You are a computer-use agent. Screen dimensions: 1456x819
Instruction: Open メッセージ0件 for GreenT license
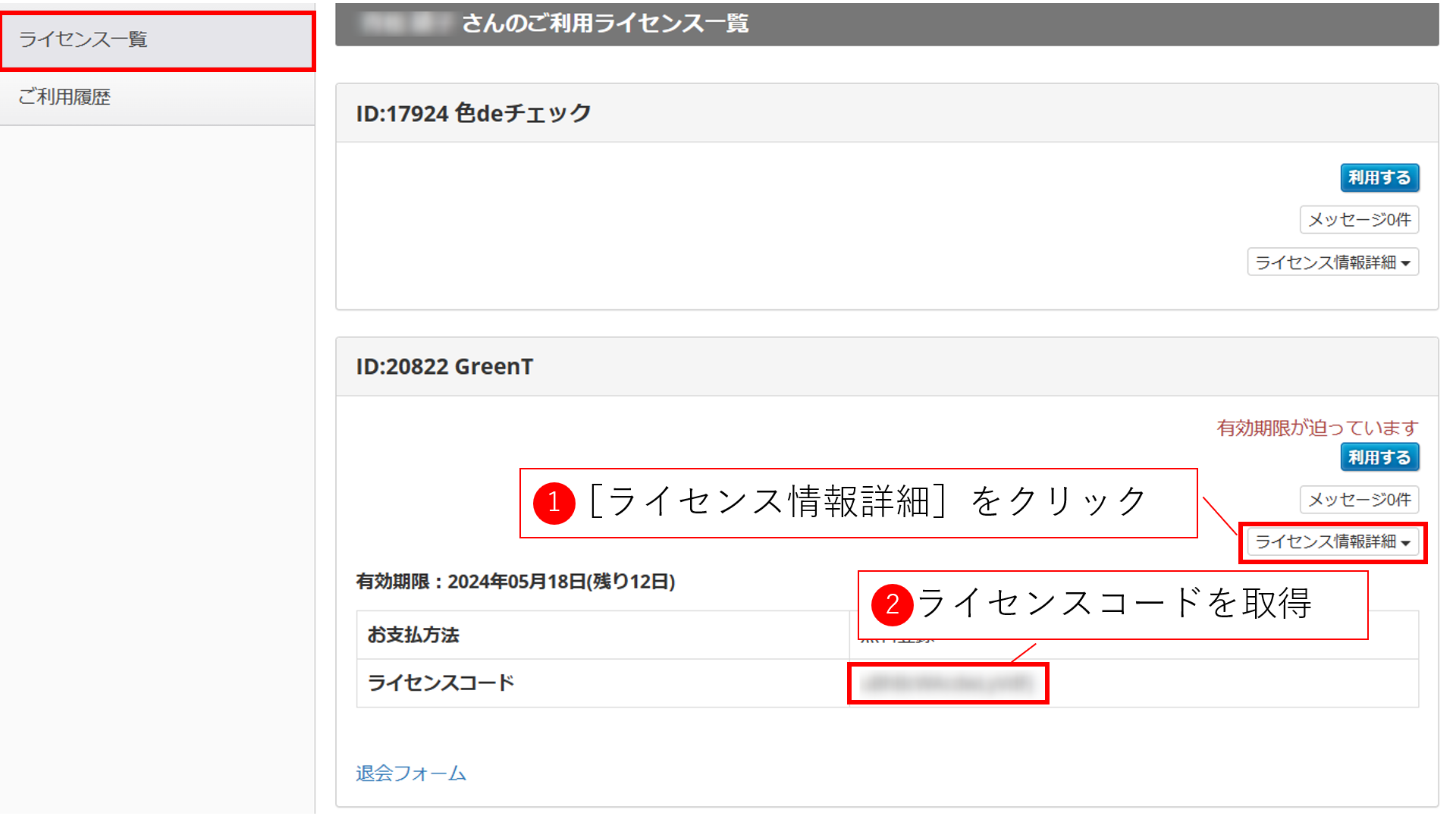click(x=1359, y=500)
